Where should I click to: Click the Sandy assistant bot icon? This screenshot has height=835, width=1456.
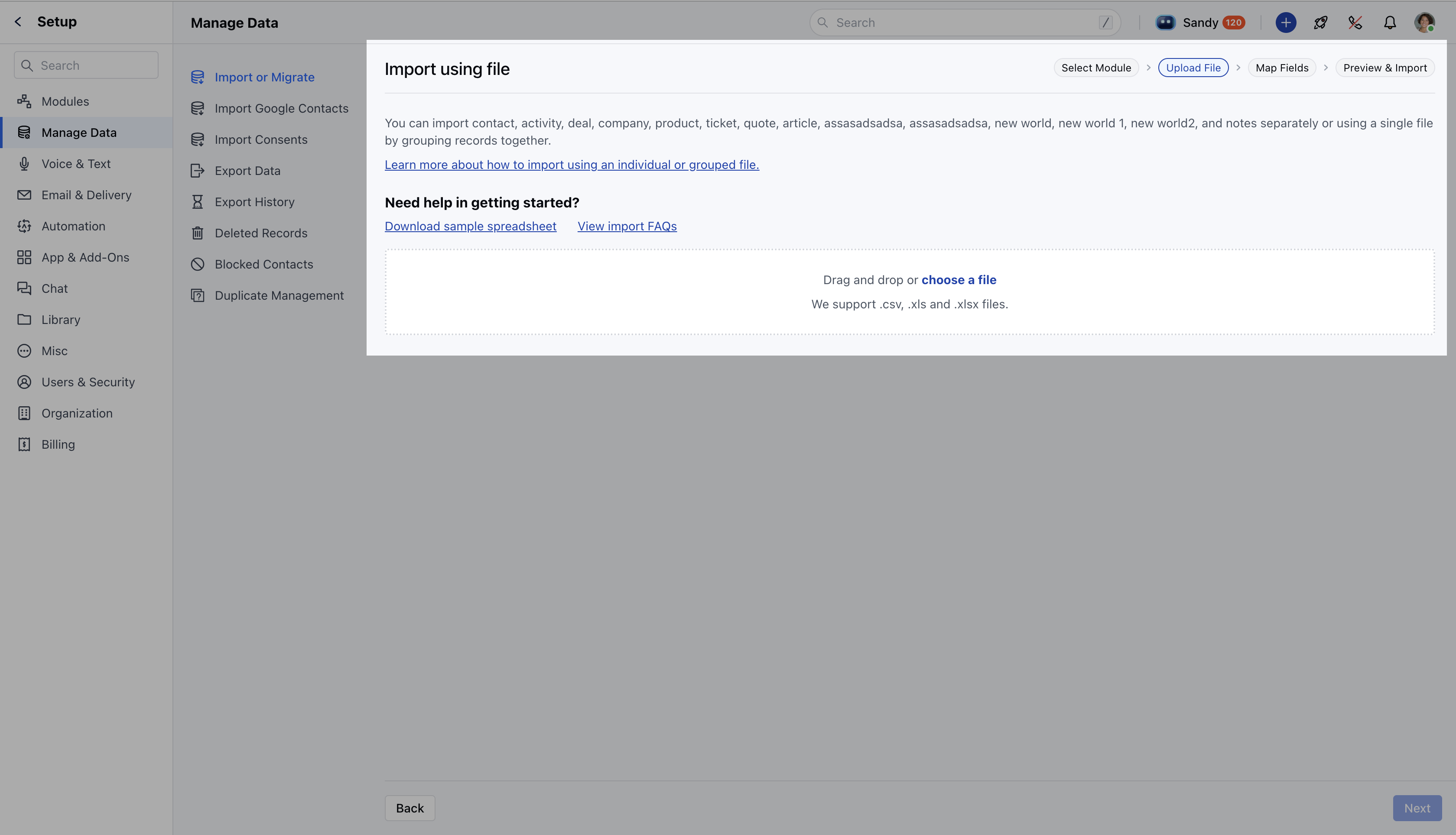pos(1164,23)
